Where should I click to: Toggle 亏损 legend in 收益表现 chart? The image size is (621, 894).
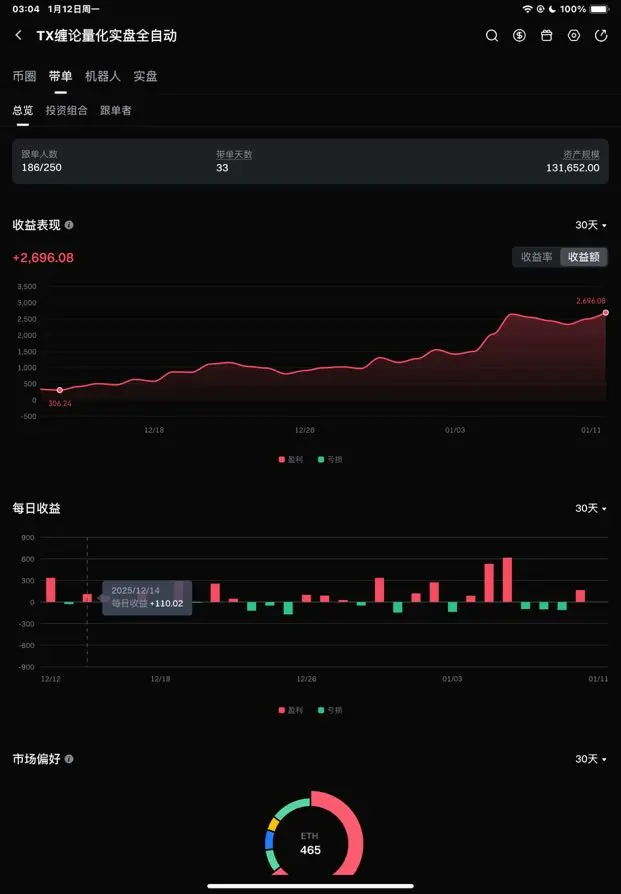click(330, 460)
